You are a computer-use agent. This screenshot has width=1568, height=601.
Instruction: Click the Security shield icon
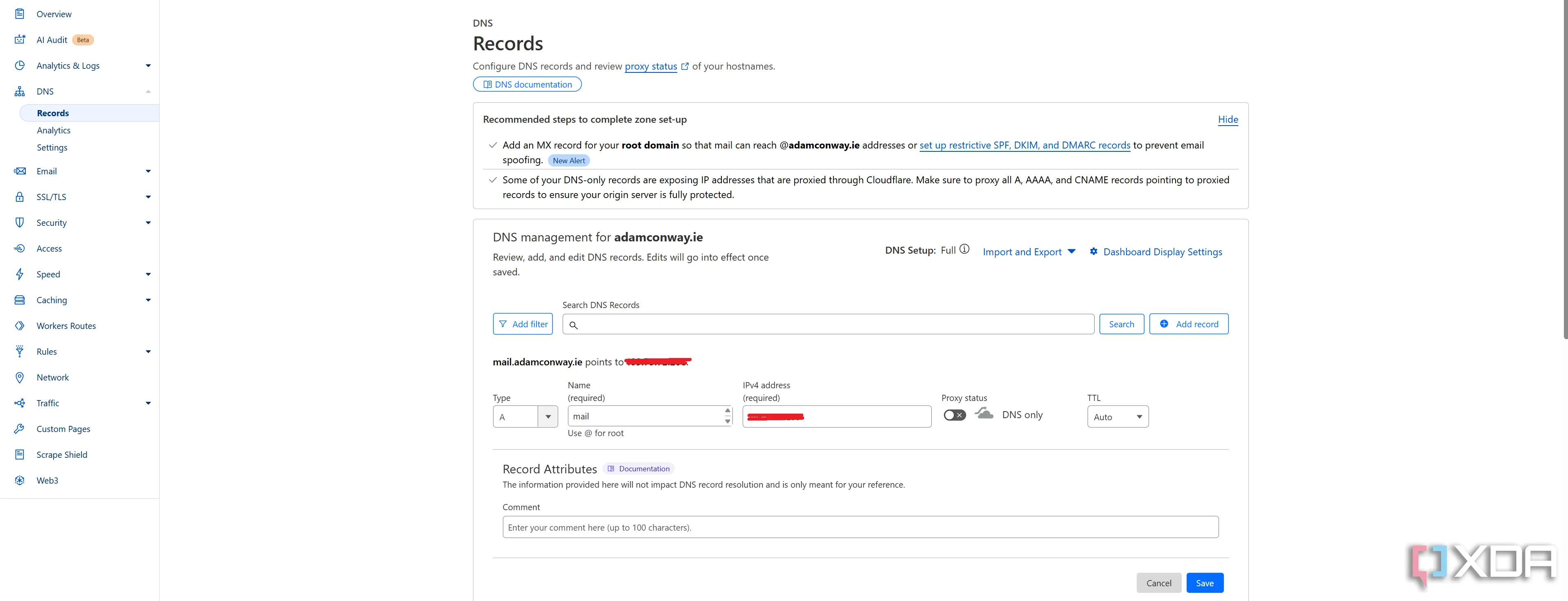(x=20, y=223)
